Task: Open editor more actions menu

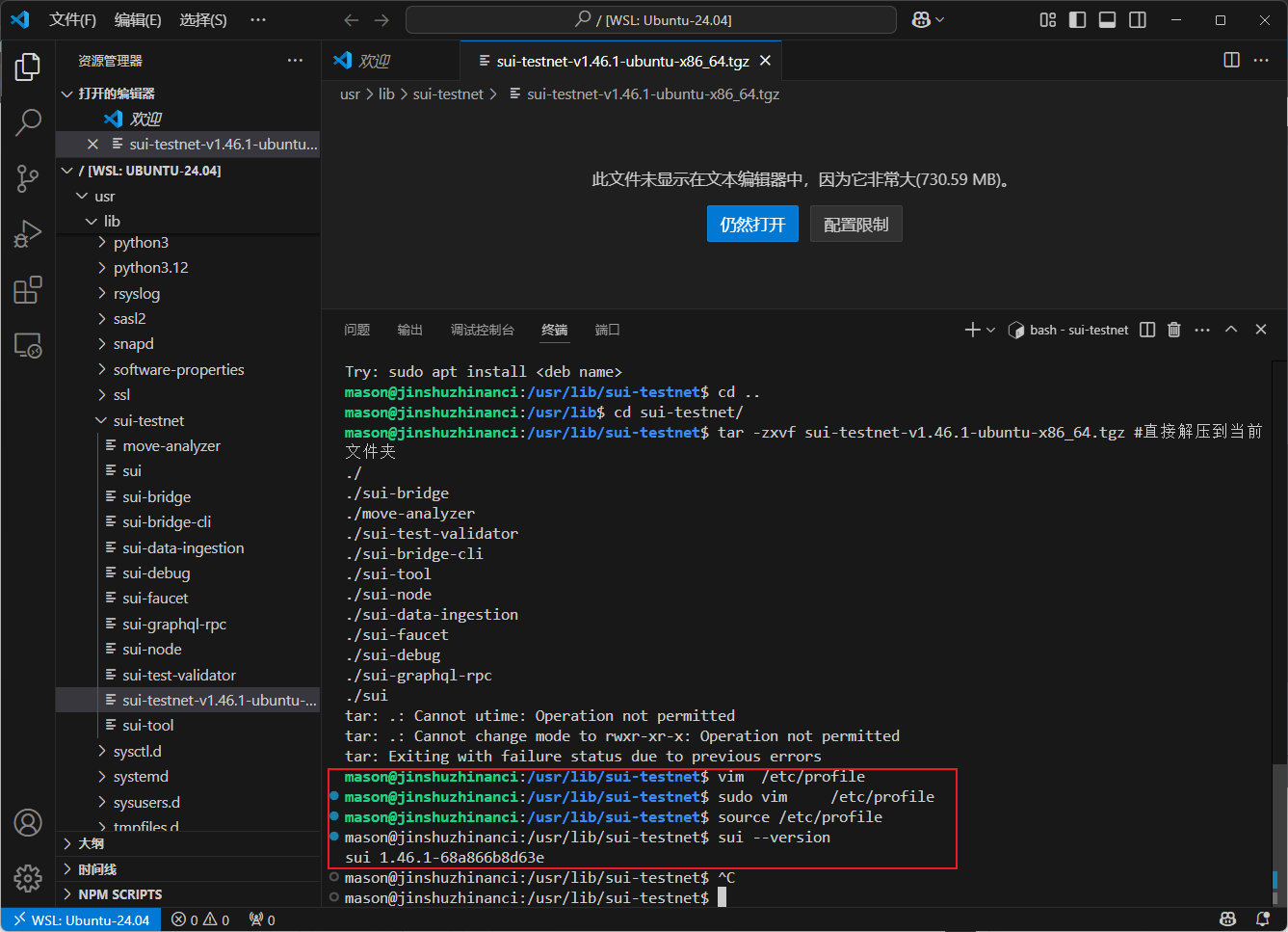Action: tap(1261, 60)
